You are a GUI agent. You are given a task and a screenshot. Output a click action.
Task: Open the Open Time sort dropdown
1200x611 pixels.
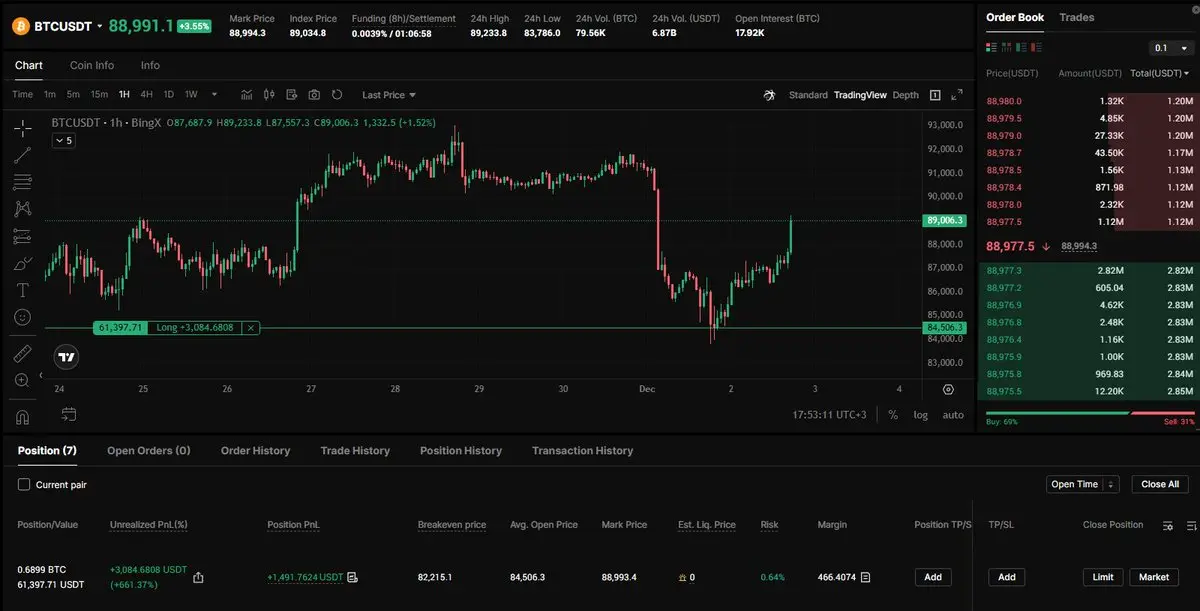click(x=1082, y=484)
